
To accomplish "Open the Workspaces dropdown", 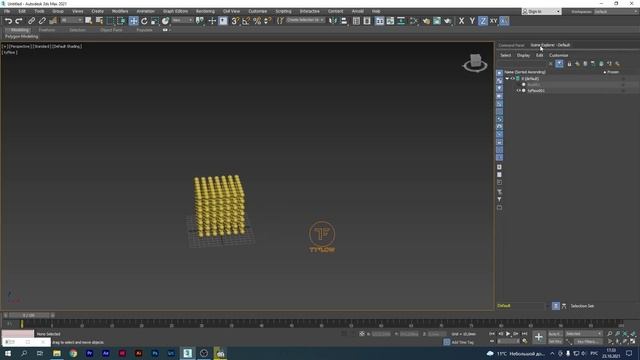I will 617,11.
